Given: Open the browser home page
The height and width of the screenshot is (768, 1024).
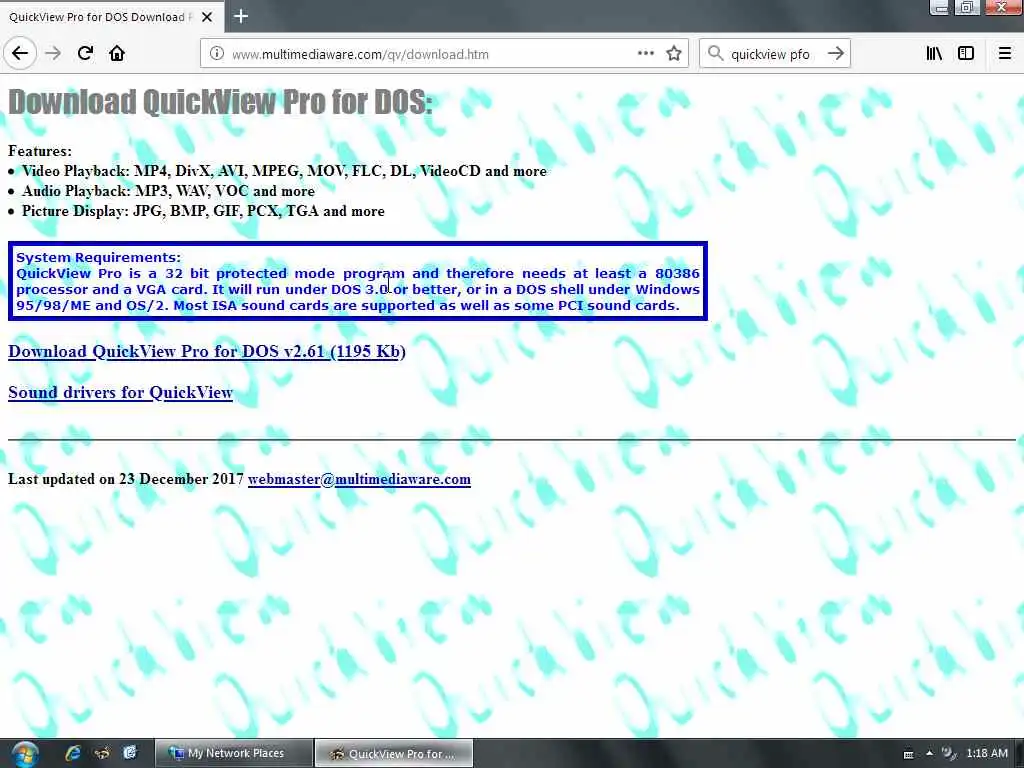Looking at the screenshot, I should click(x=117, y=53).
